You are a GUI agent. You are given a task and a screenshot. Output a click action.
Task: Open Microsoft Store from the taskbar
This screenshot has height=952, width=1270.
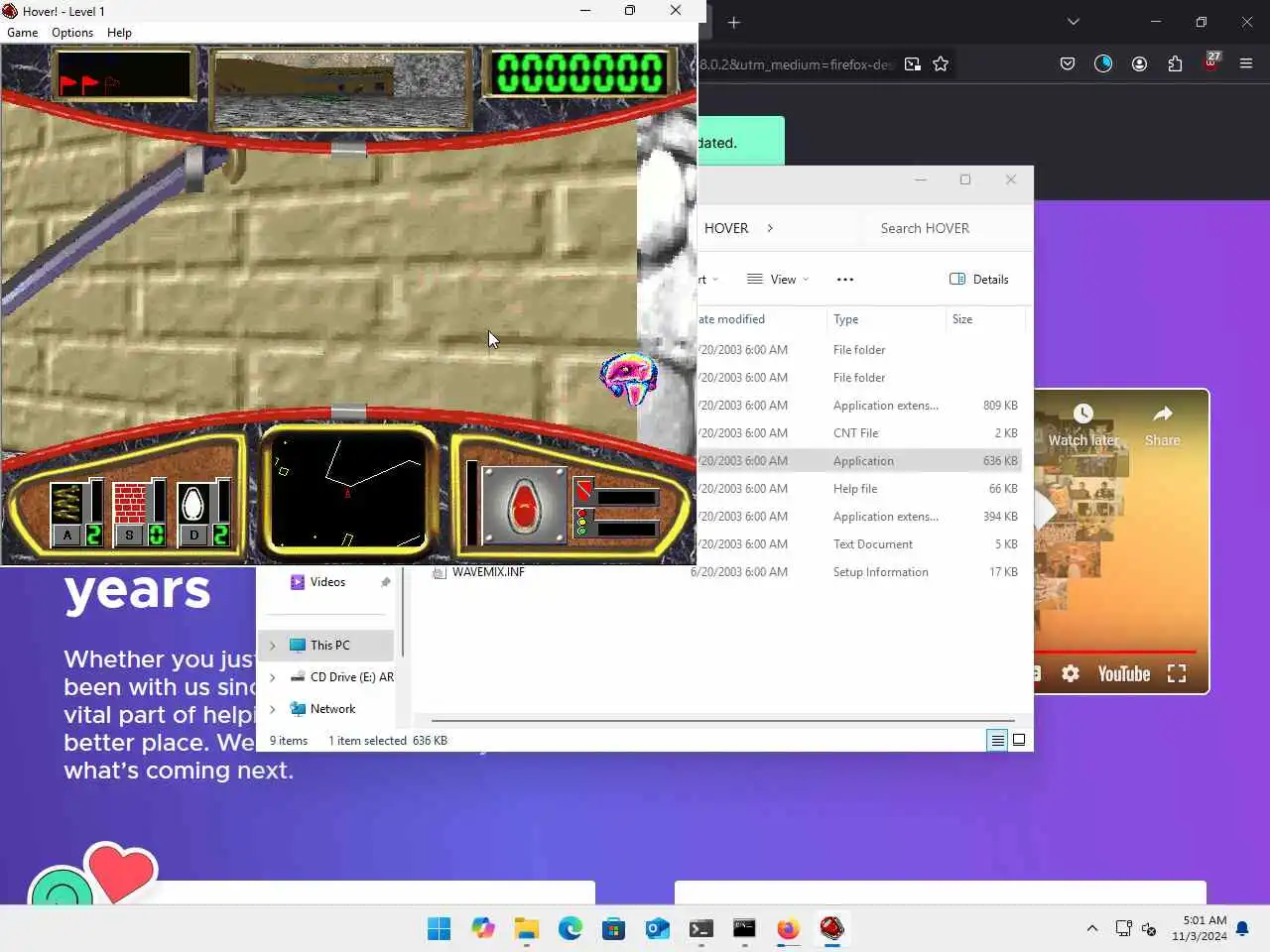pos(614,928)
